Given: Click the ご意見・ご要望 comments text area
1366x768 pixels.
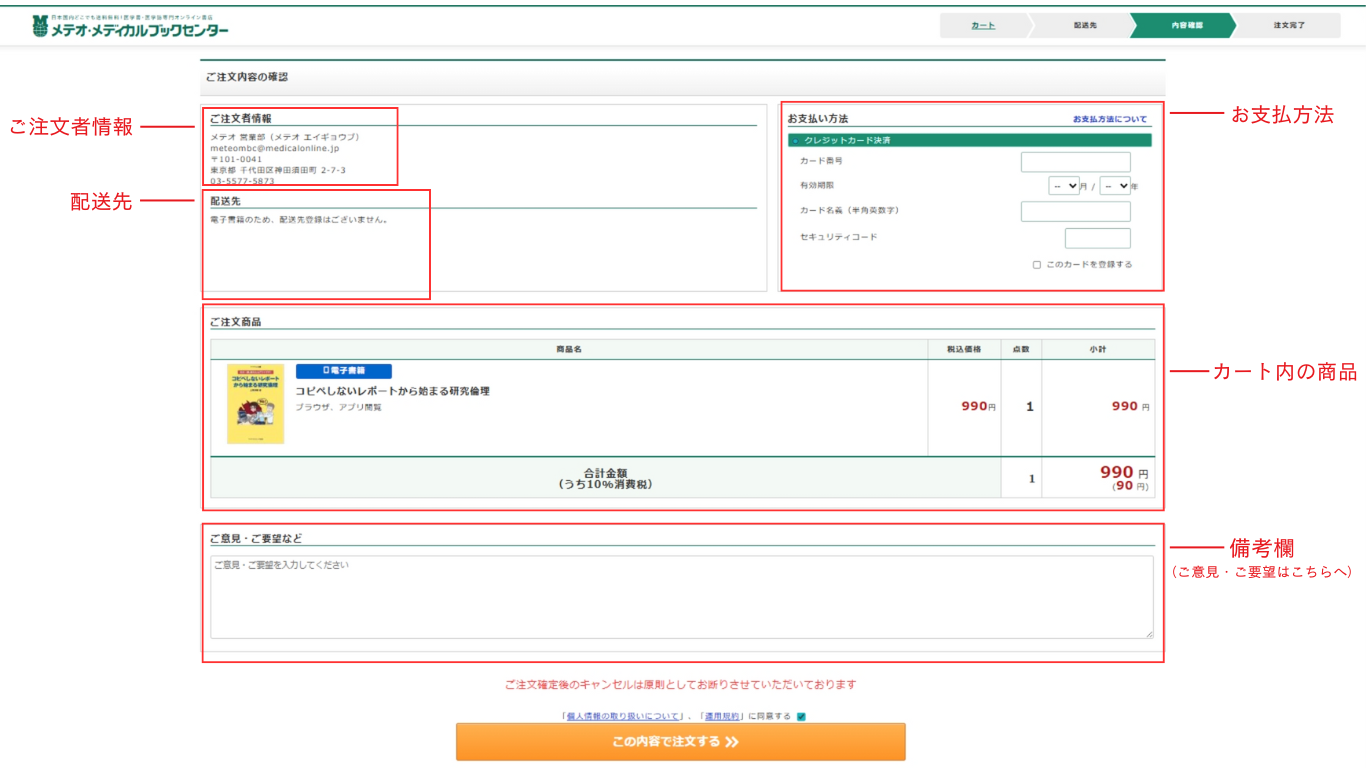Looking at the screenshot, I should click(680, 597).
